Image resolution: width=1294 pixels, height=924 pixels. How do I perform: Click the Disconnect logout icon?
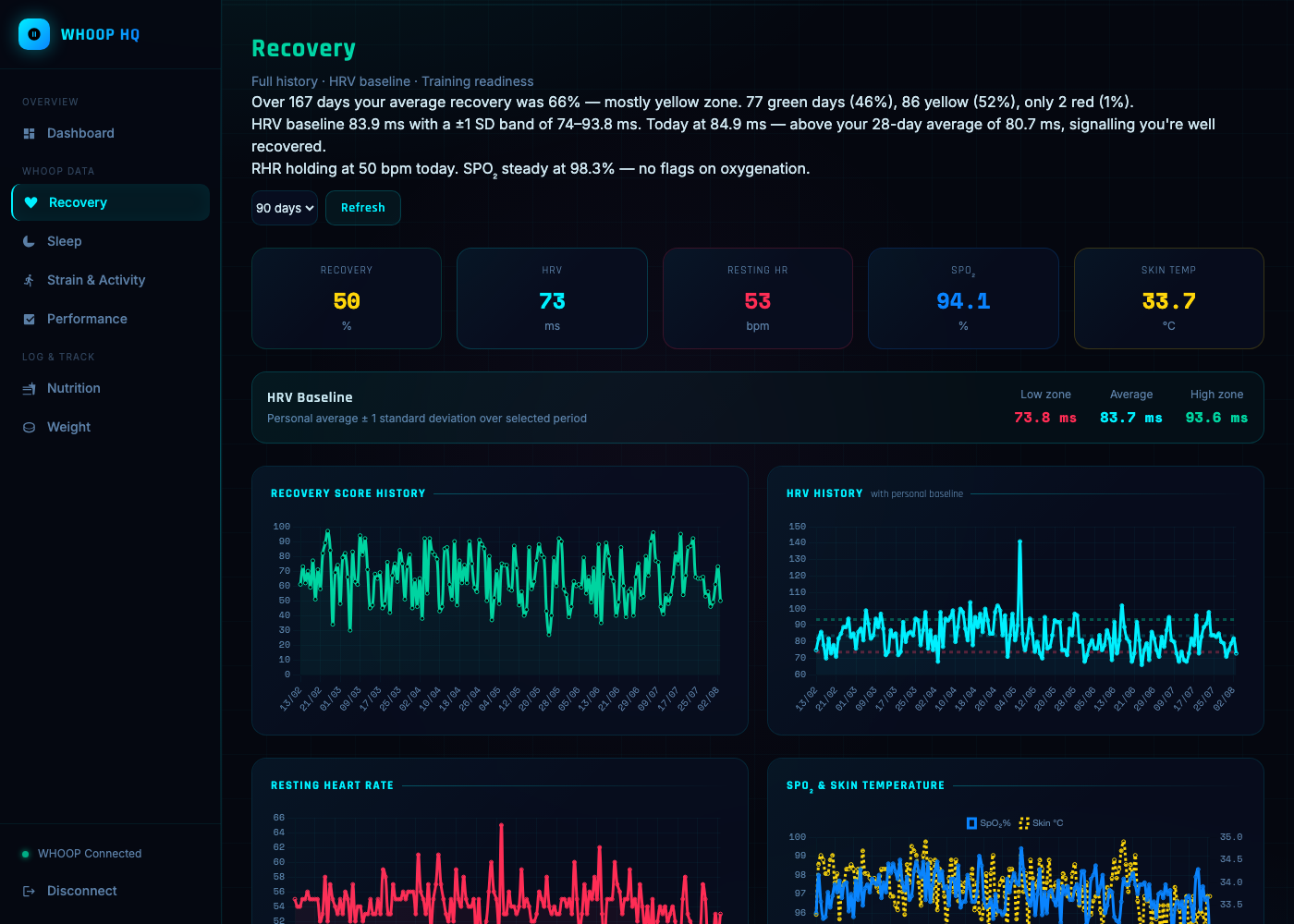coord(29,891)
